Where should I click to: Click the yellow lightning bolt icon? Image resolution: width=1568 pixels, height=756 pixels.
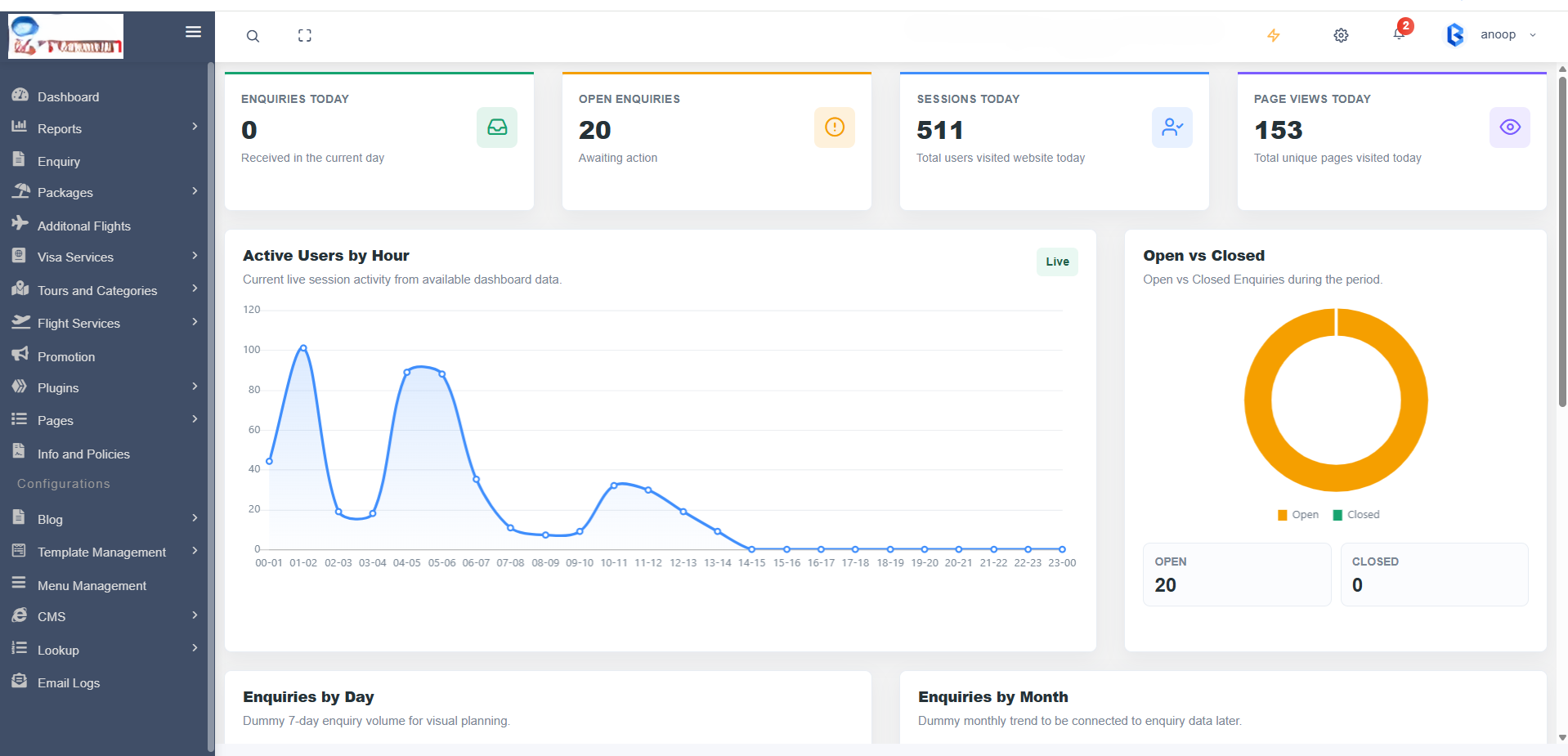pyautogui.click(x=1274, y=35)
